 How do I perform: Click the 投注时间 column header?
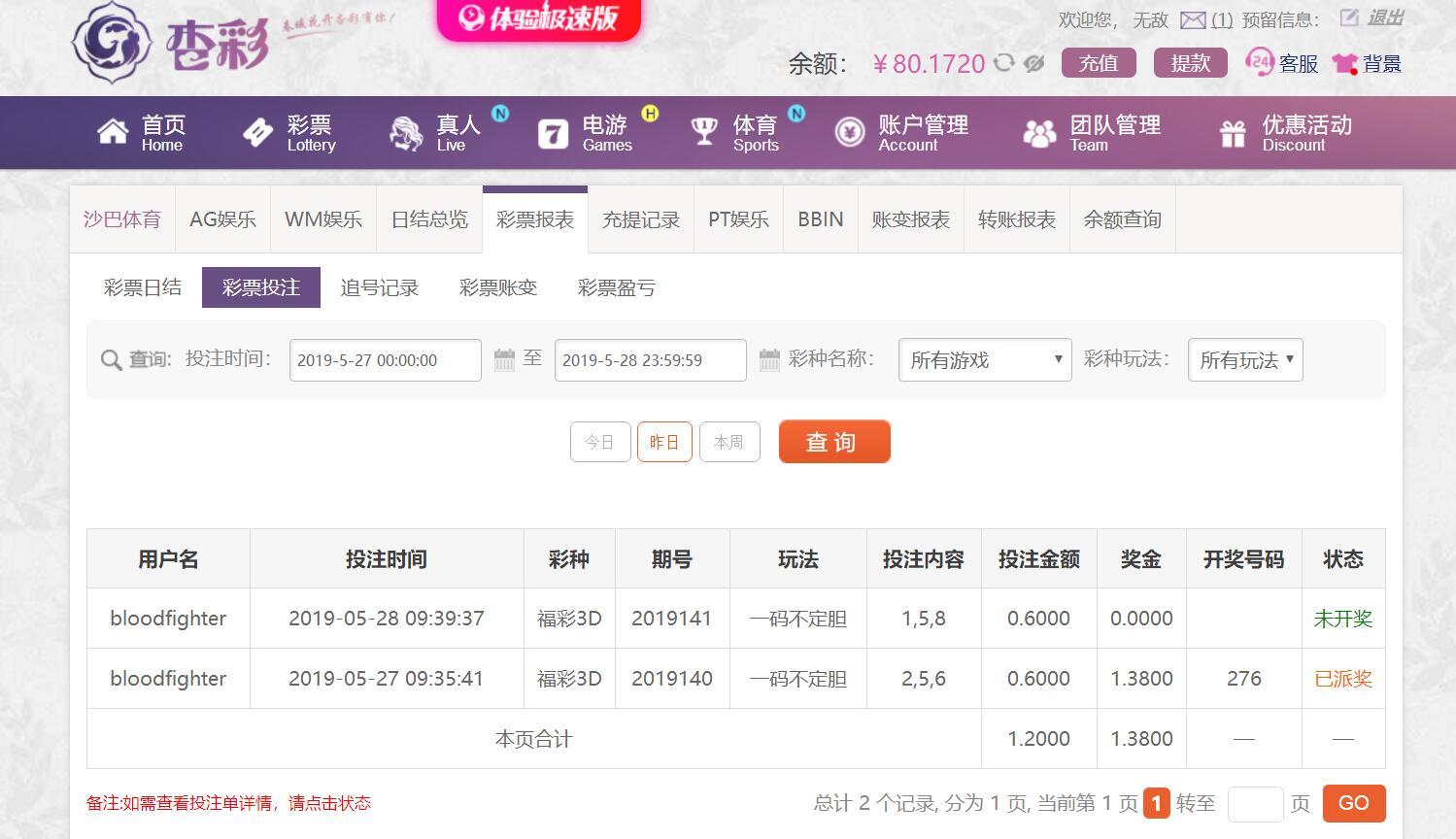(387, 559)
